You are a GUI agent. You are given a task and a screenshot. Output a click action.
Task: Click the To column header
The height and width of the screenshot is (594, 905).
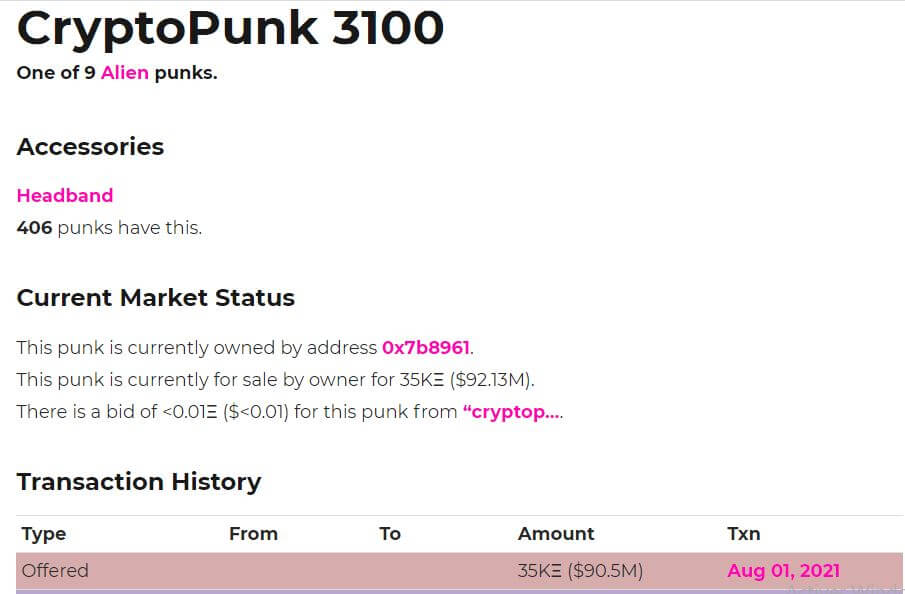pyautogui.click(x=389, y=533)
